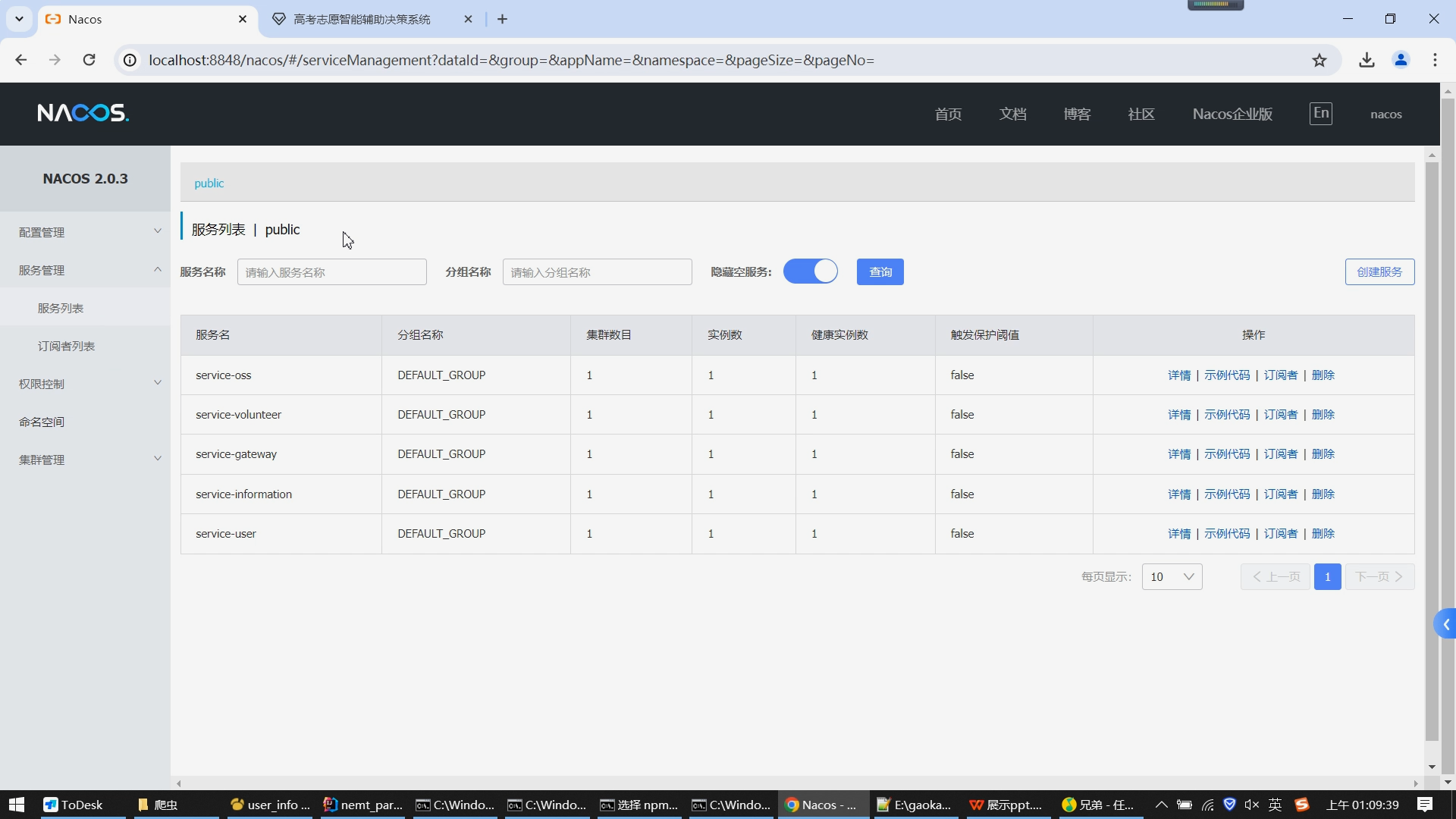The image size is (1456, 819).
Task: Switch language with the En icon
Action: (1320, 114)
